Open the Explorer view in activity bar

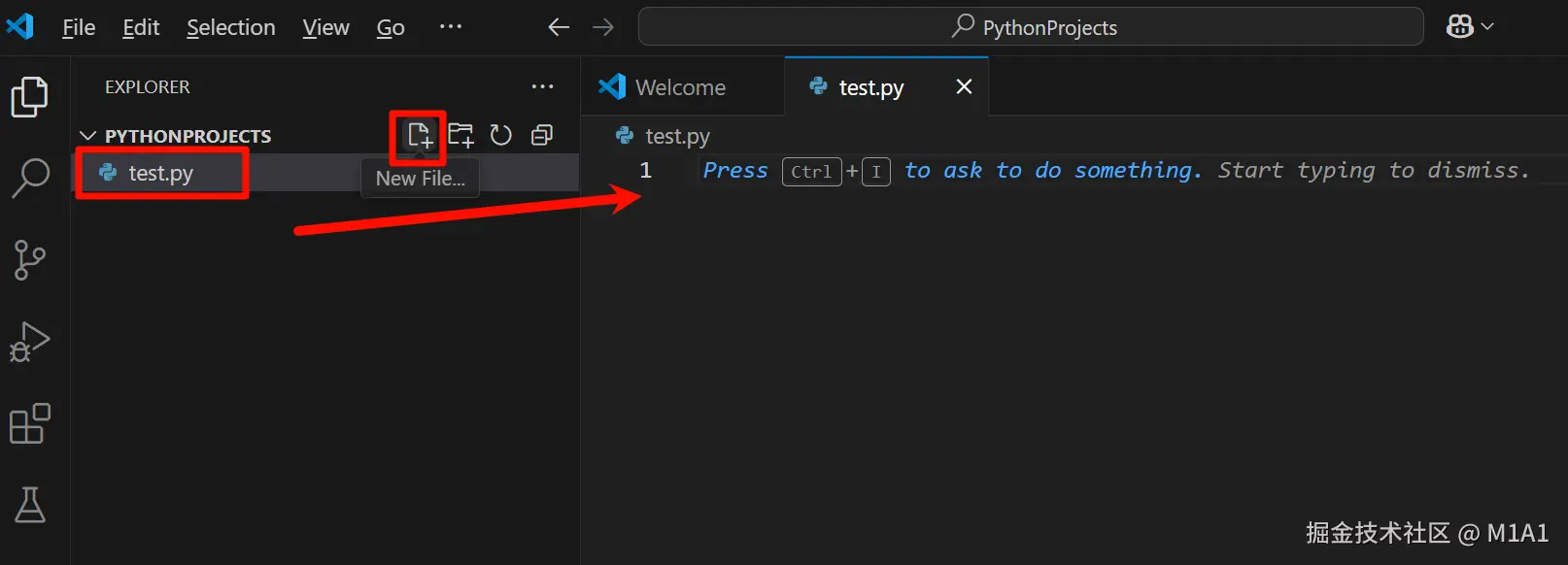click(29, 97)
